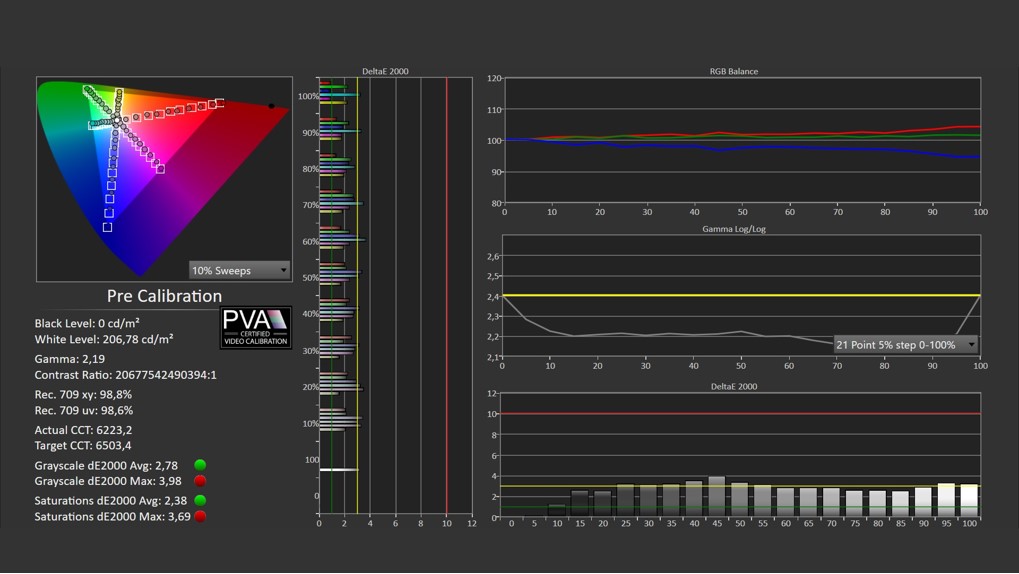Click the Contrast Ratio value text
Screen dimensions: 1019x574
coord(125,375)
